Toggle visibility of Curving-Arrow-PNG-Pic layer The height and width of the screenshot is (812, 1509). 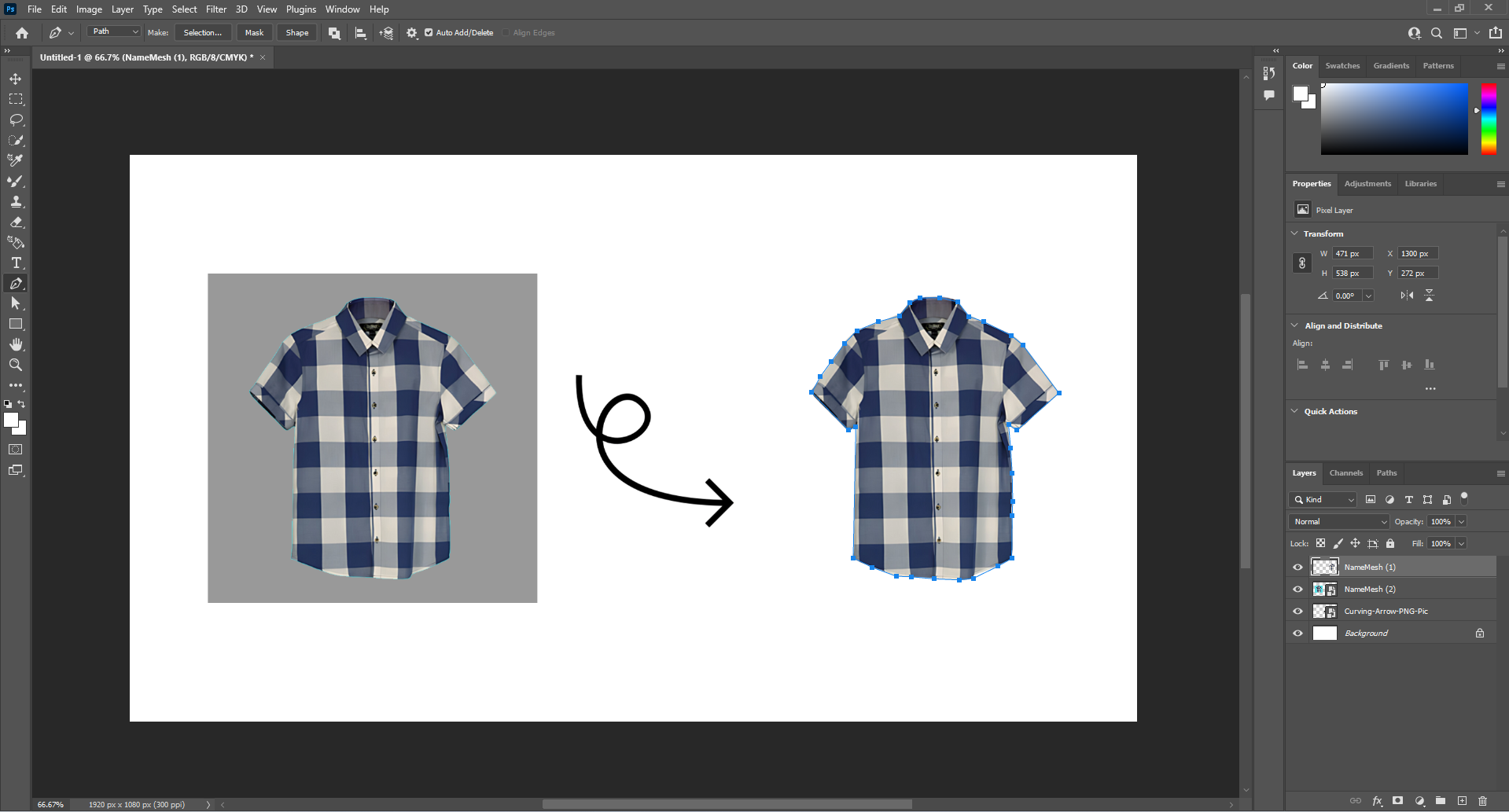tap(1297, 611)
